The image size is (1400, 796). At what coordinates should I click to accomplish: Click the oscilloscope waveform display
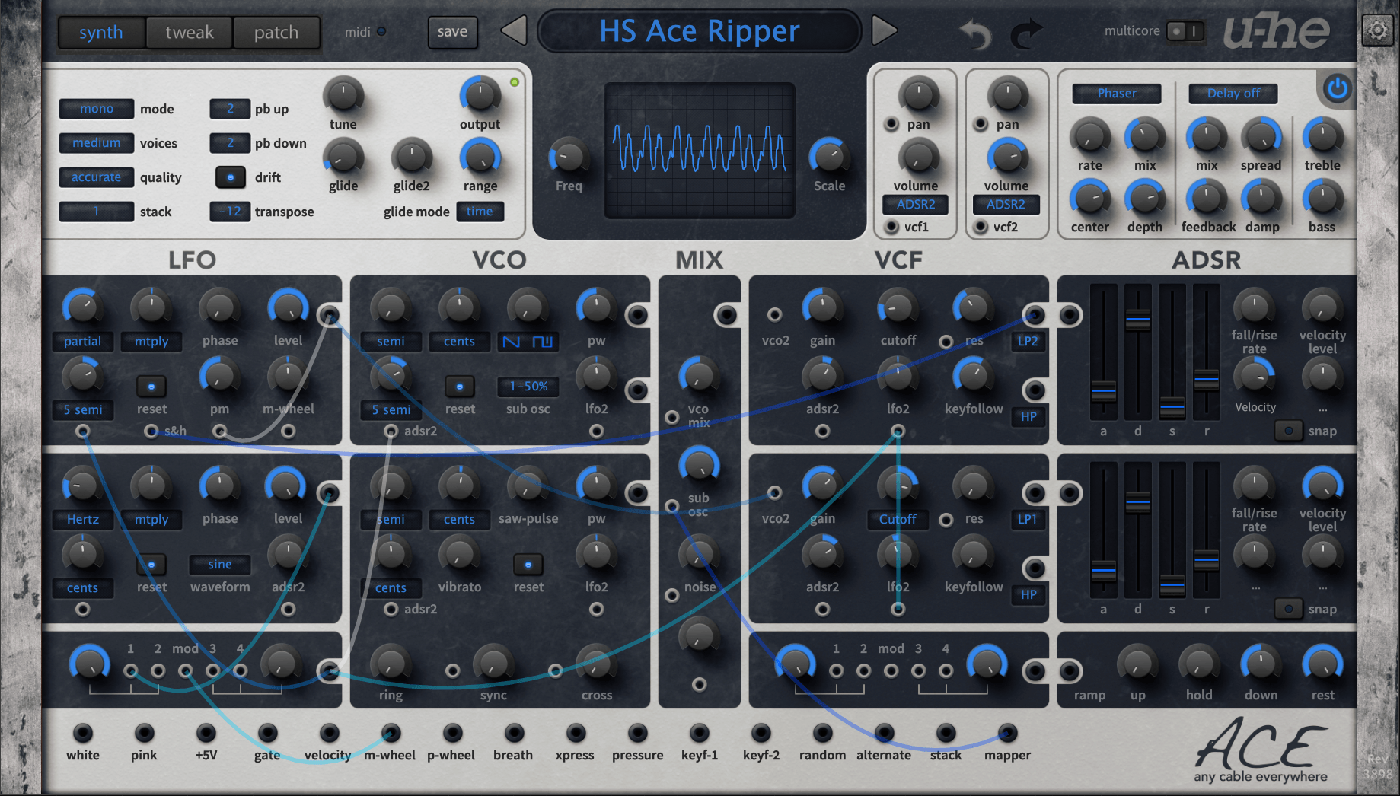pos(699,151)
